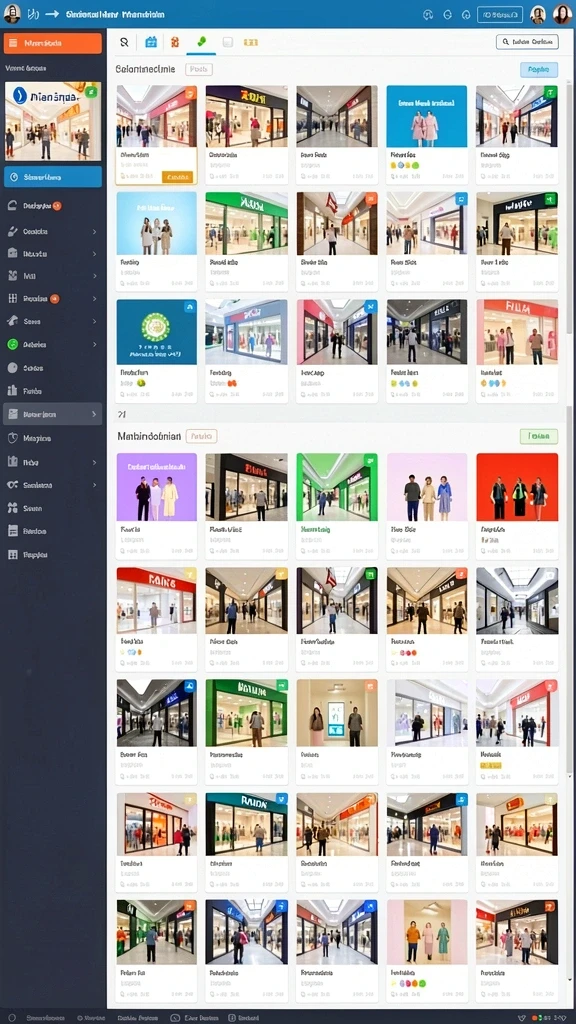
Task: Click the orange sidebar button with hamburger icon
Action: (53, 43)
